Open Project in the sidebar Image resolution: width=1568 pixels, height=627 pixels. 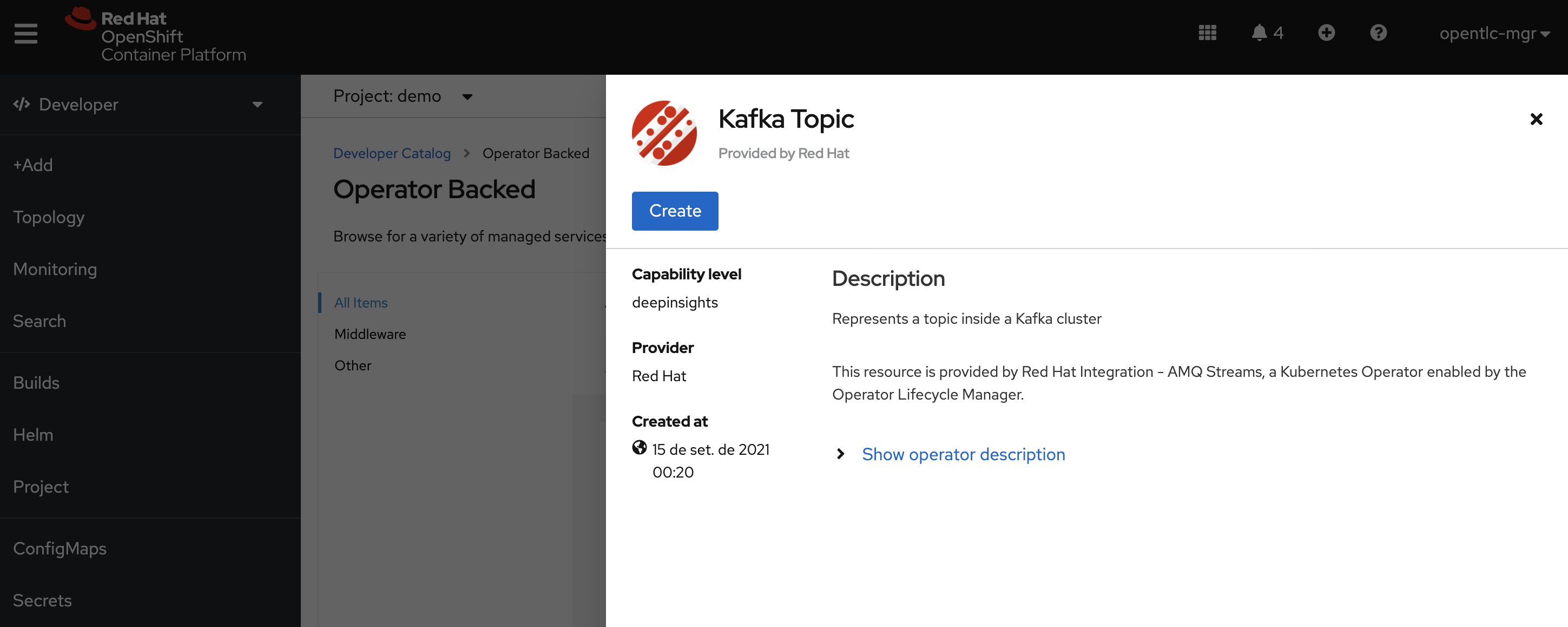41,487
